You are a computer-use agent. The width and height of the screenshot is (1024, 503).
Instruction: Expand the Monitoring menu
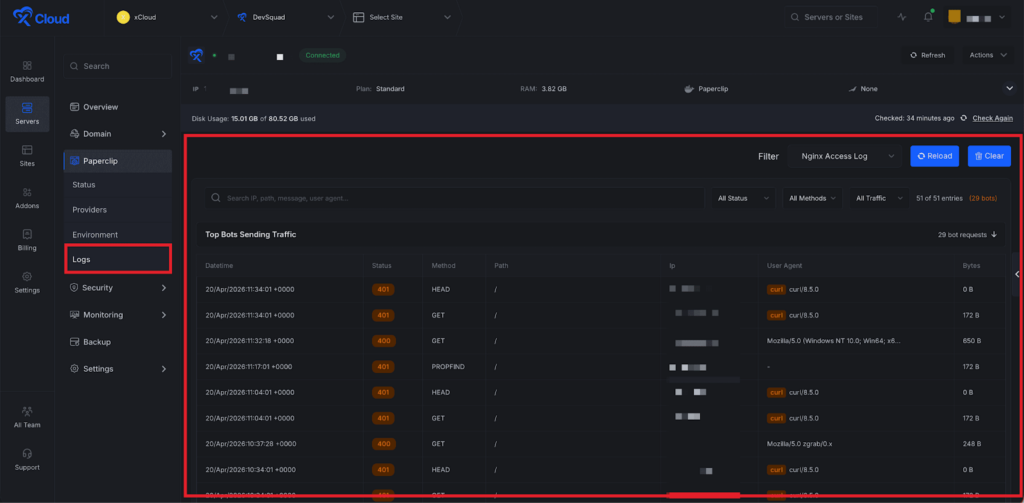coord(118,315)
